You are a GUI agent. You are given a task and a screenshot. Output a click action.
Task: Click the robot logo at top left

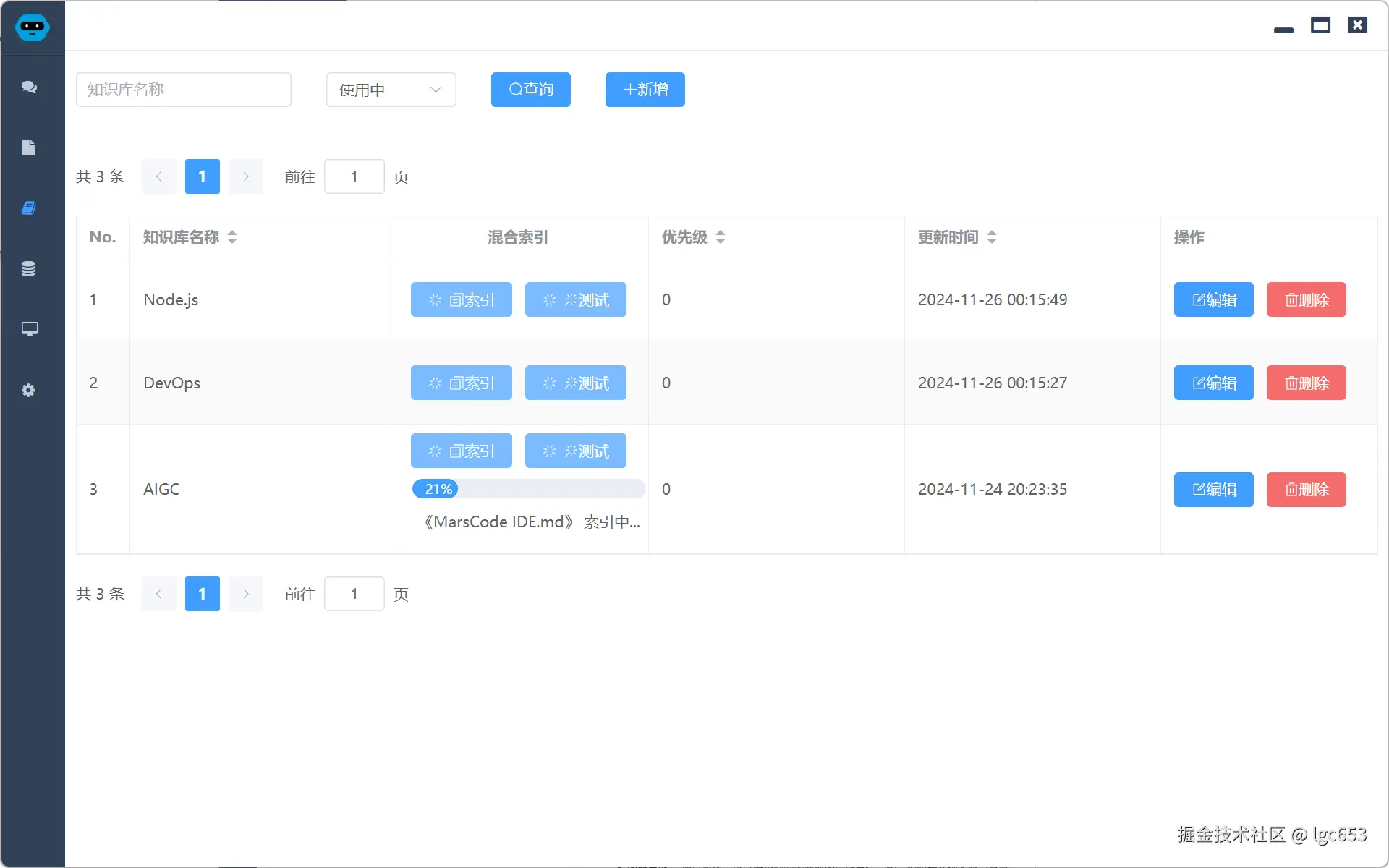pyautogui.click(x=33, y=27)
